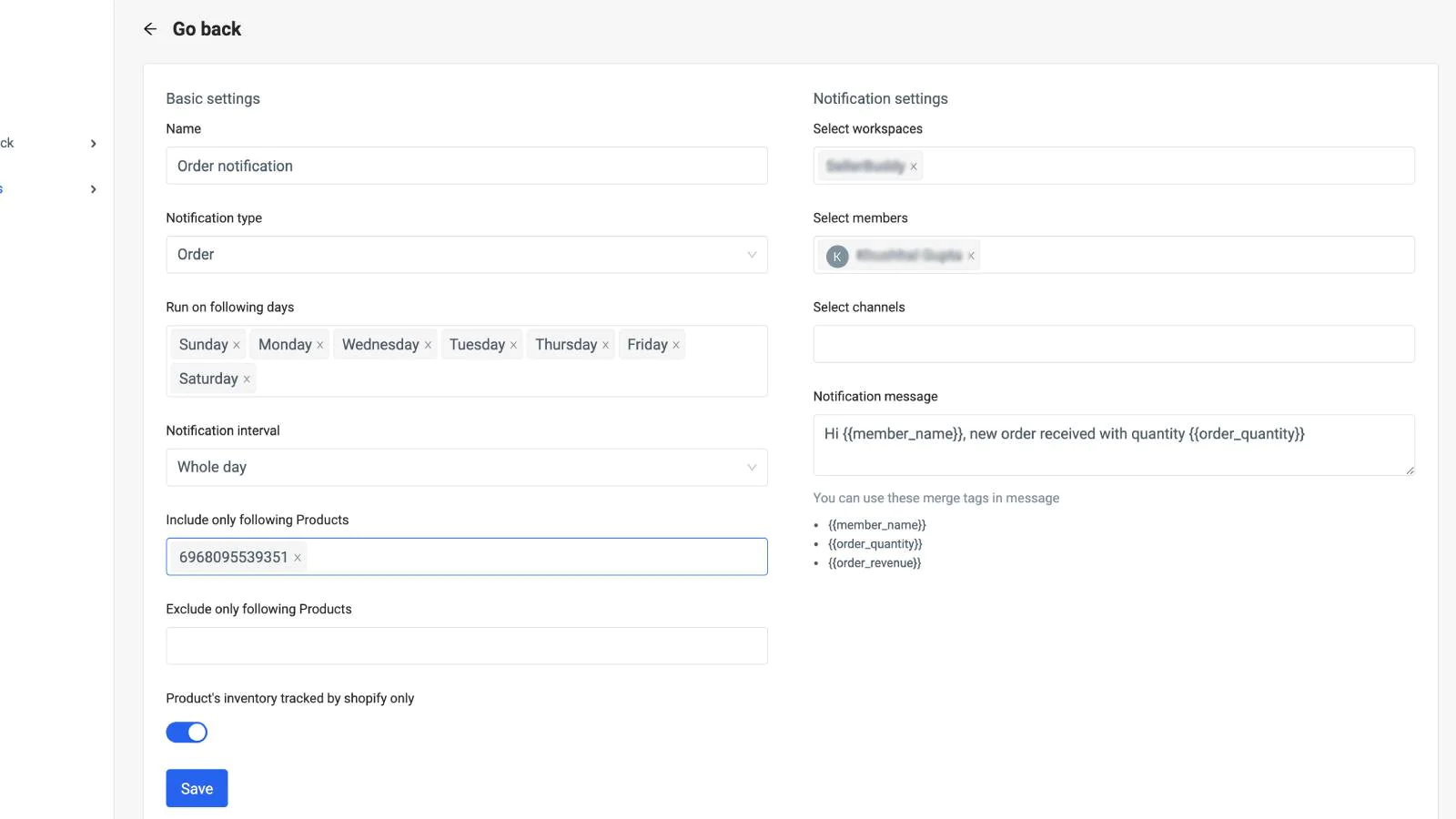Toggle inventory tracked by Shopify switch
The image size is (1456, 819).
[x=187, y=733]
